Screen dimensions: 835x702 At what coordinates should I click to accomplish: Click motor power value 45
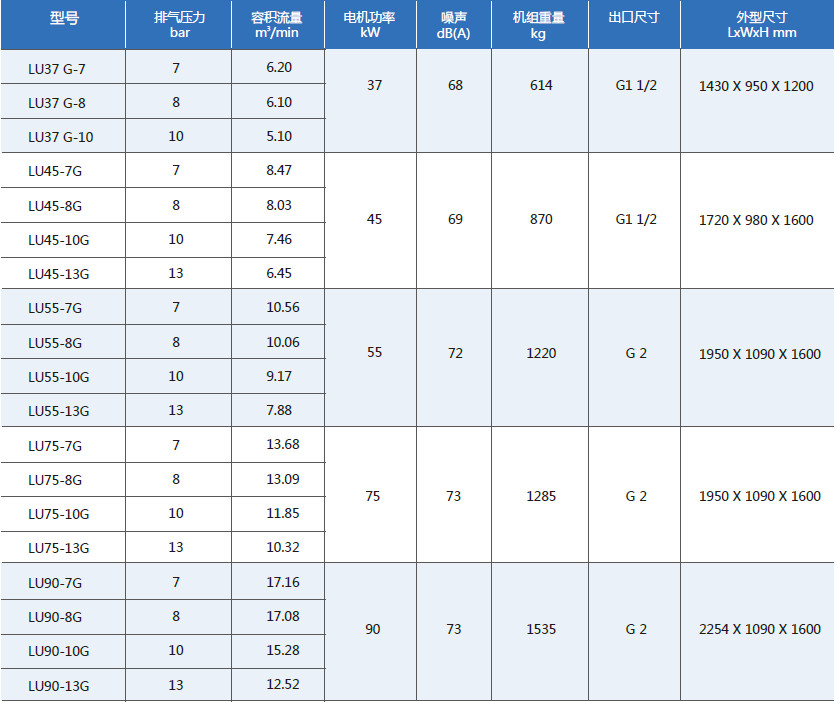[374, 219]
